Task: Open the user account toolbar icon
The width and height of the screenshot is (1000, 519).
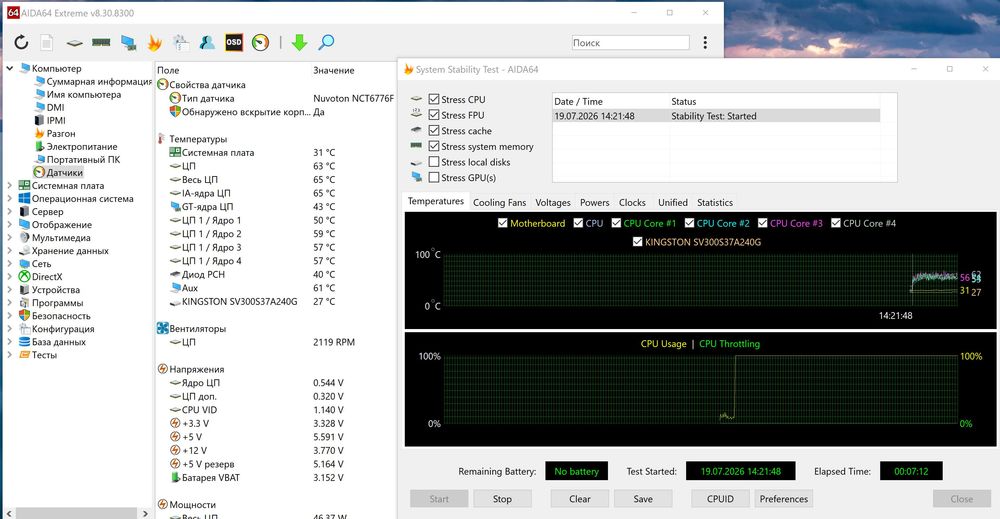Action: point(207,43)
